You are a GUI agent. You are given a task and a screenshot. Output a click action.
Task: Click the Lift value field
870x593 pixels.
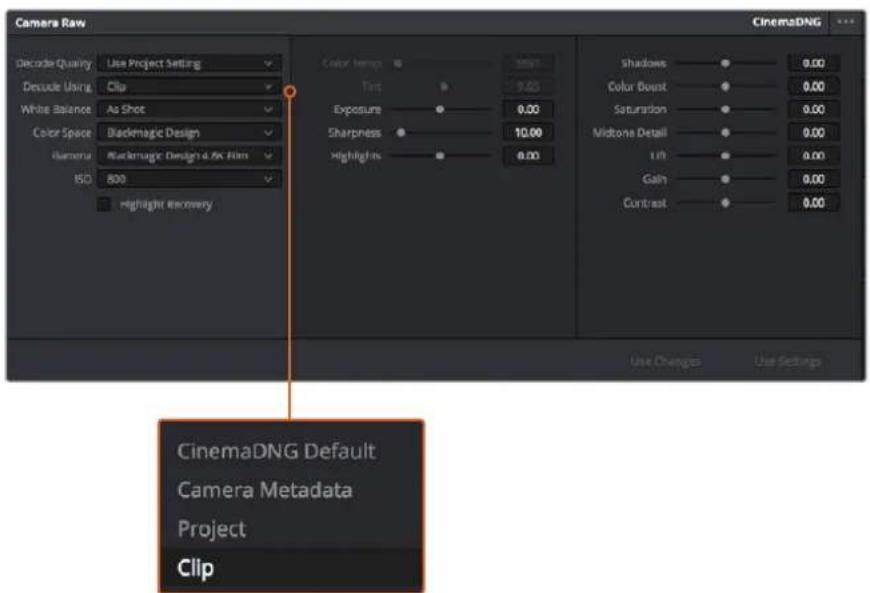pos(813,156)
